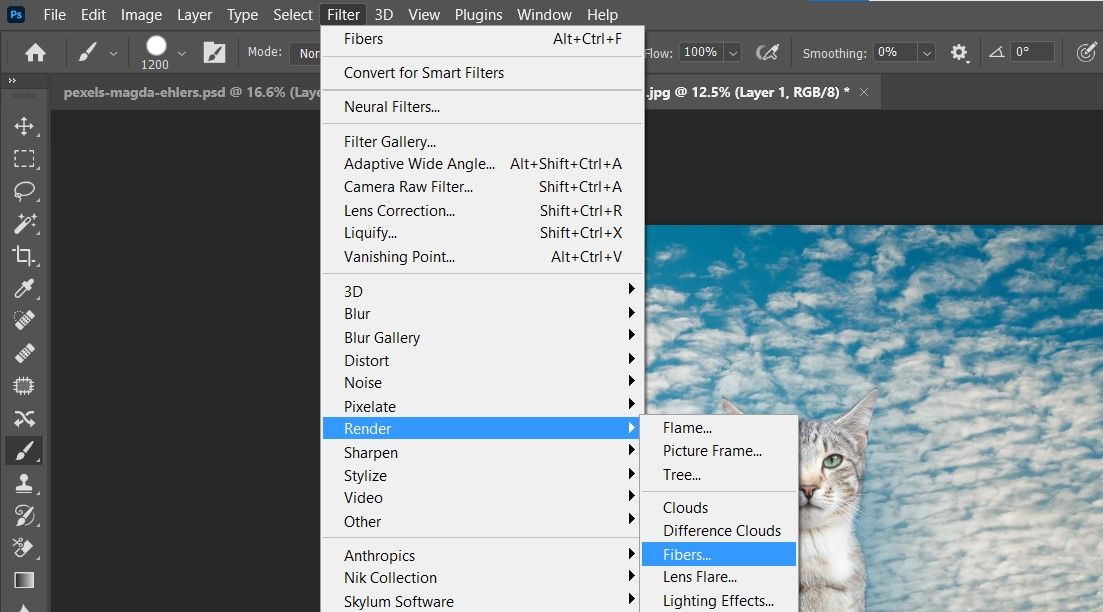The image size is (1103, 612).
Task: Click the Flow value field 100%
Action: [701, 52]
